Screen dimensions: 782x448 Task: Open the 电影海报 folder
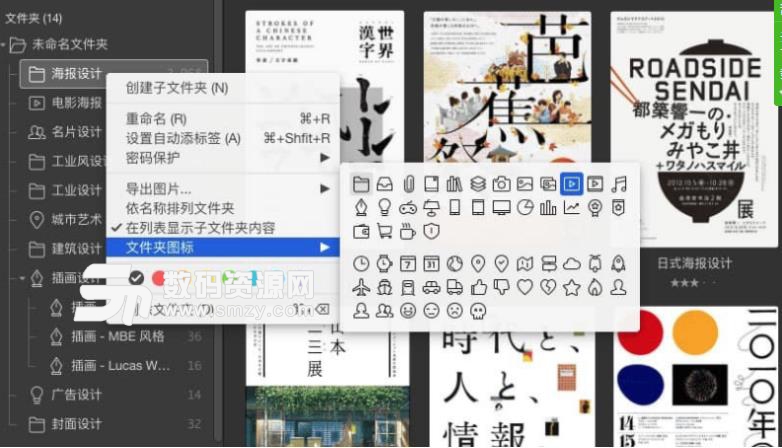[65, 103]
